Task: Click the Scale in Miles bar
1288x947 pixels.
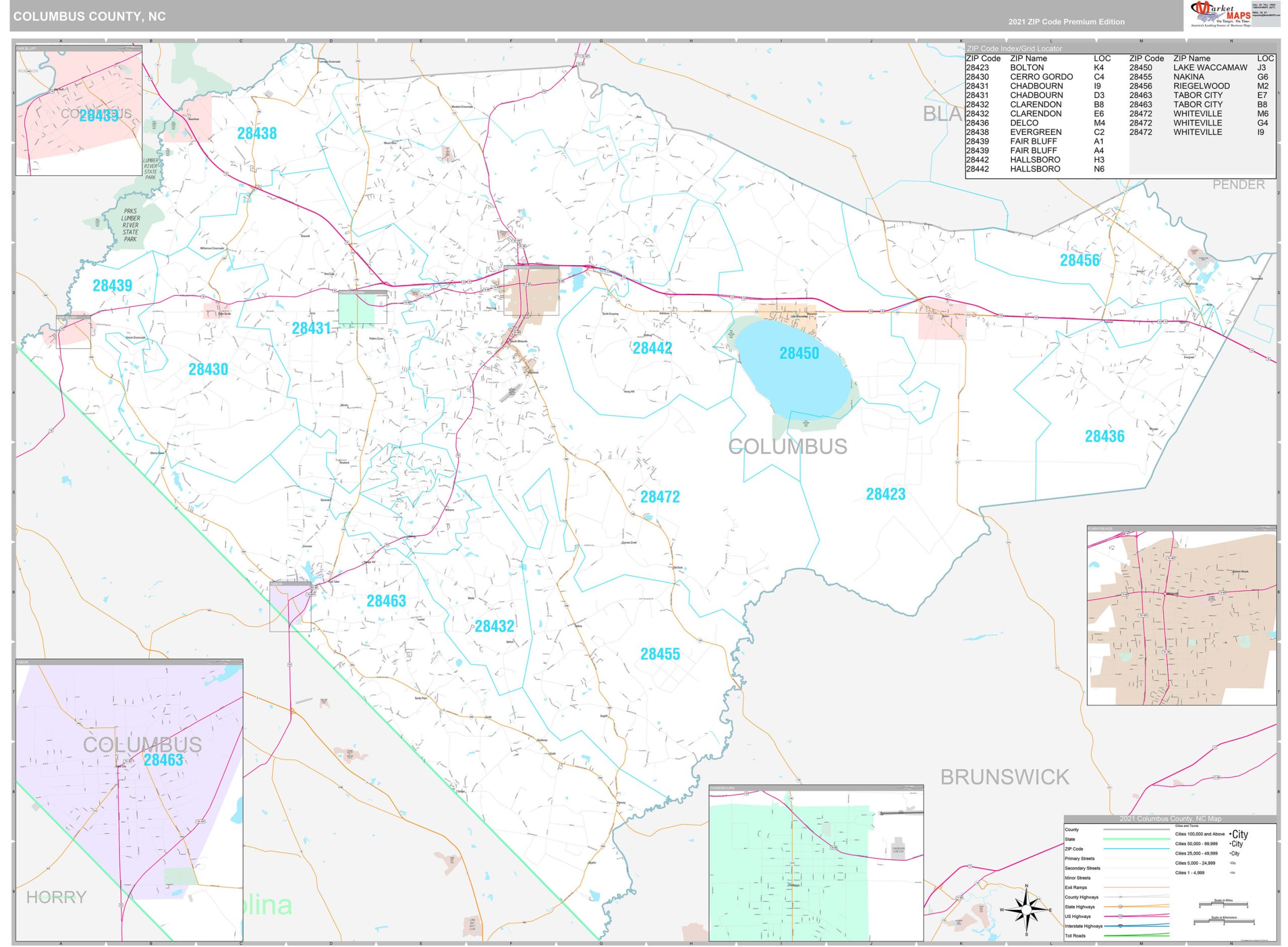Action: pyautogui.click(x=1223, y=905)
